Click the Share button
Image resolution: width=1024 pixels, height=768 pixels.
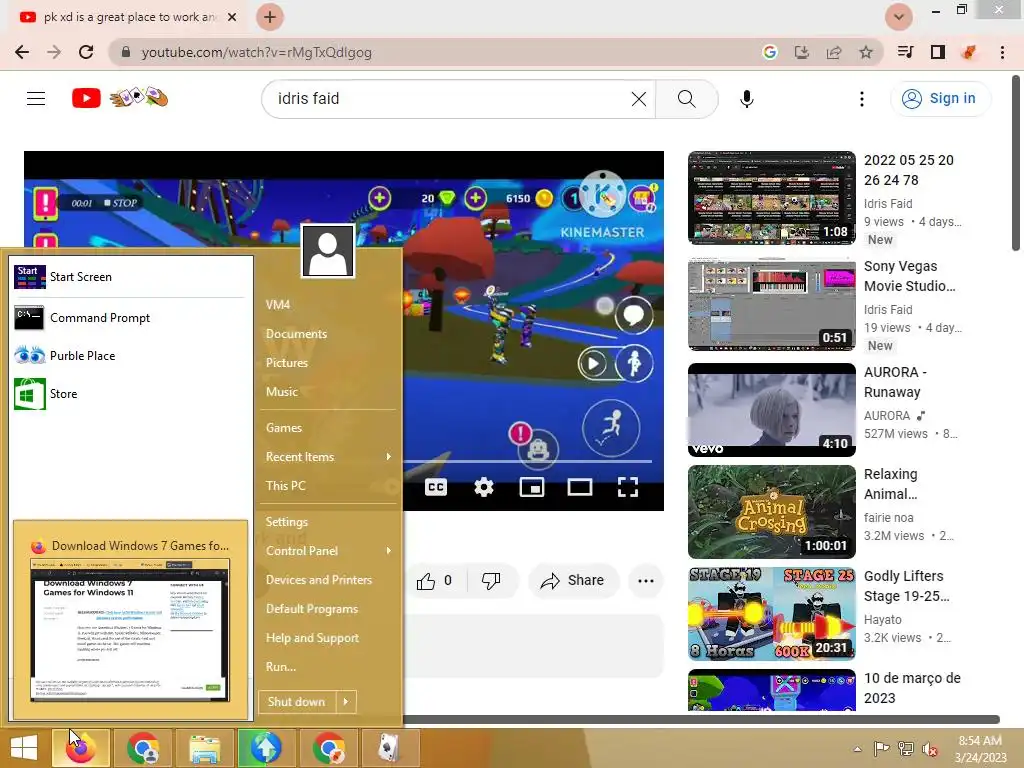tap(573, 581)
